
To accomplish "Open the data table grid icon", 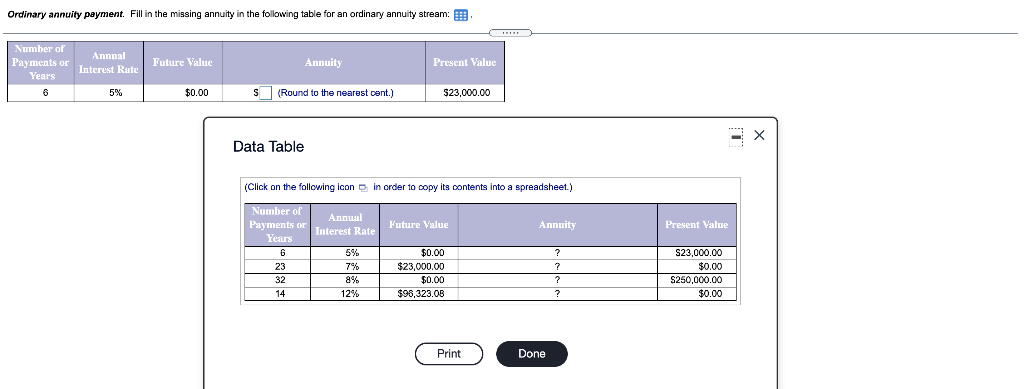I will [460, 15].
